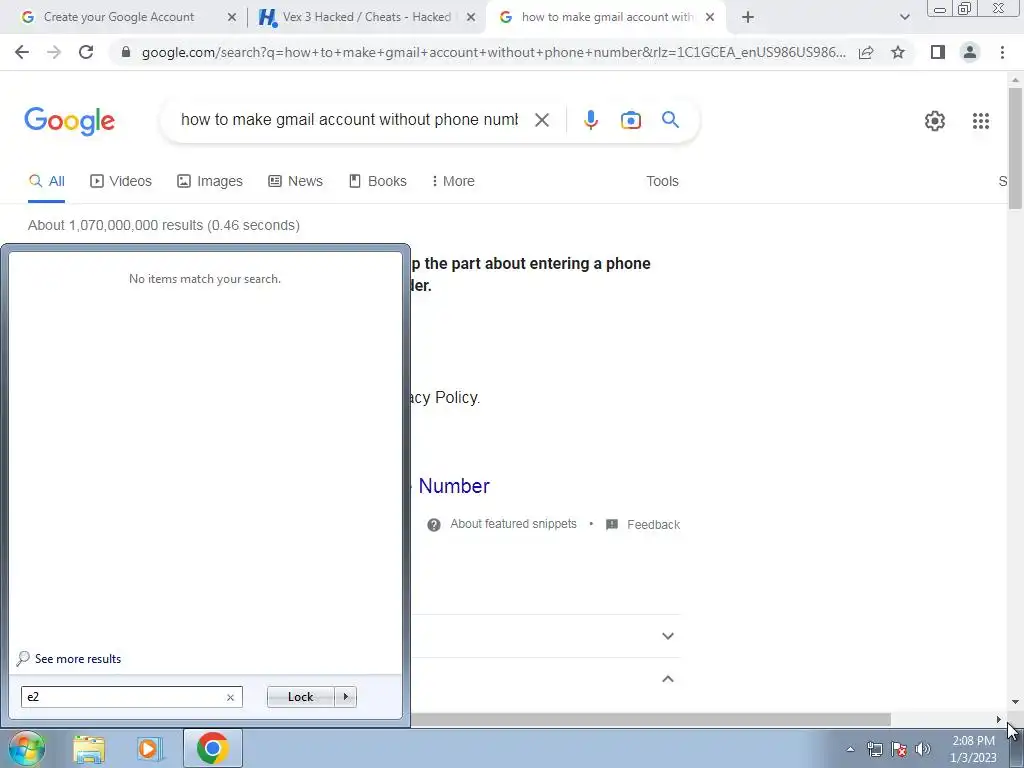The width and height of the screenshot is (1024, 768).
Task: Open About featured snippets link
Action: pos(513,524)
